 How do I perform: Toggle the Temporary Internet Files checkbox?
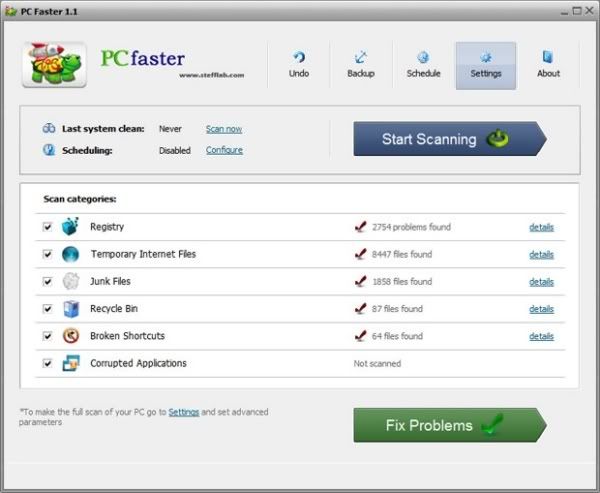[47, 254]
